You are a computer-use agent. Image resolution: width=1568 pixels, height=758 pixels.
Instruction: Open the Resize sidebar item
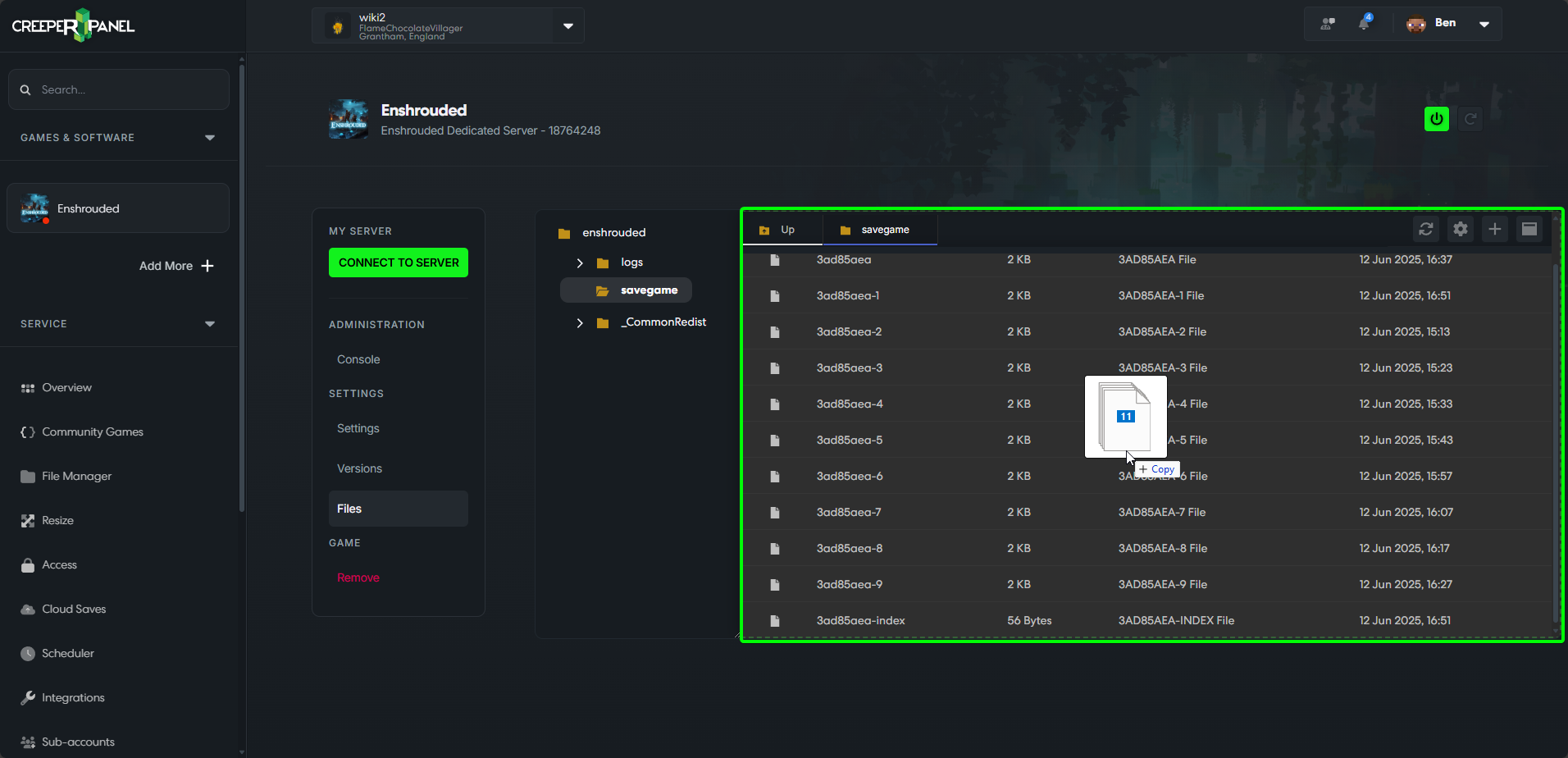(x=47, y=520)
